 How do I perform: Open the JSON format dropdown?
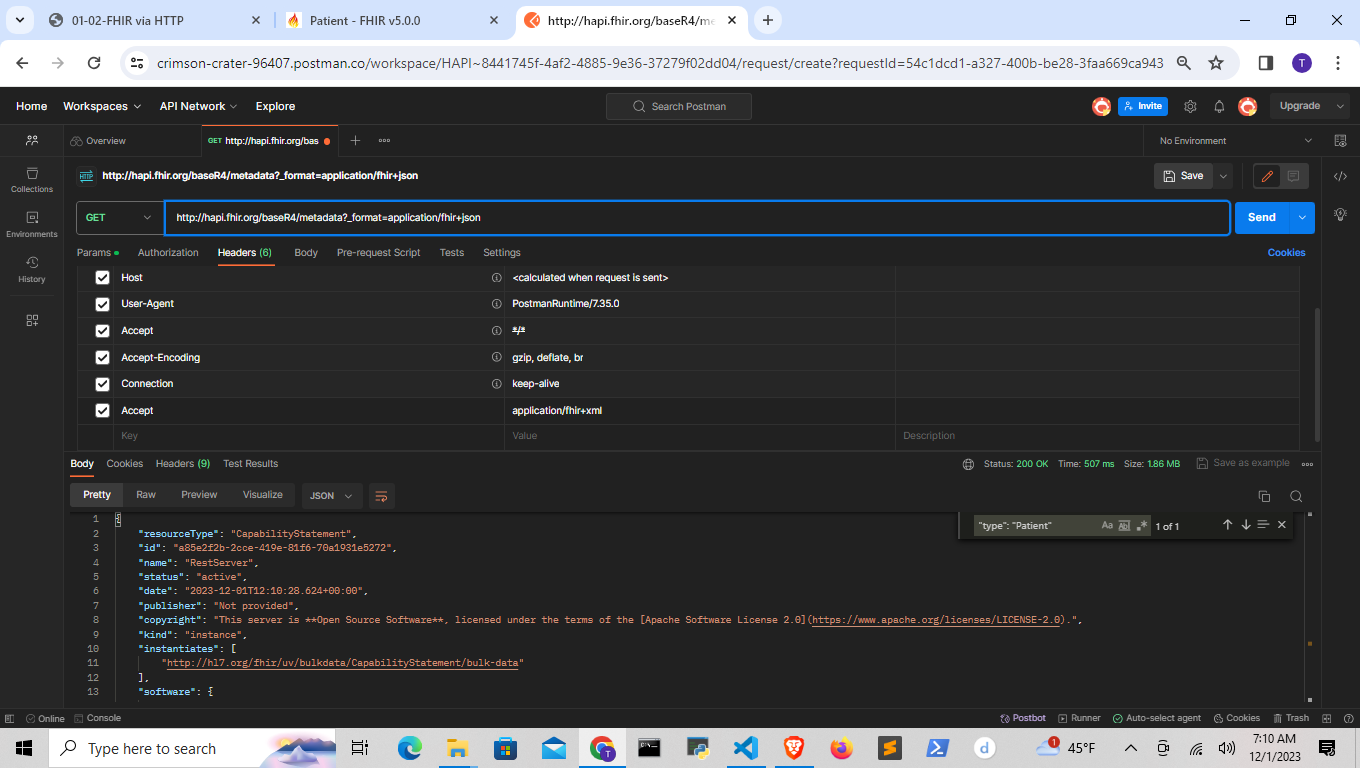332,495
